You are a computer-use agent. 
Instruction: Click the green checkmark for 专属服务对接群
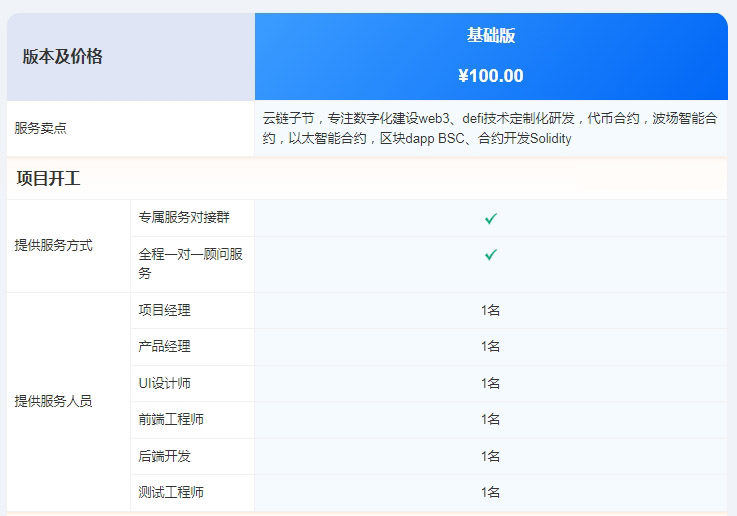(x=491, y=219)
